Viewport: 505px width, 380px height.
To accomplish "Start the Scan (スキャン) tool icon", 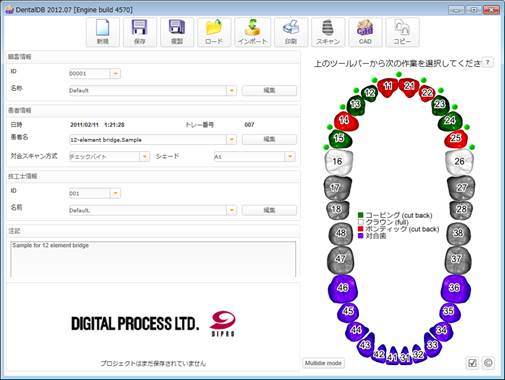I will point(328,32).
